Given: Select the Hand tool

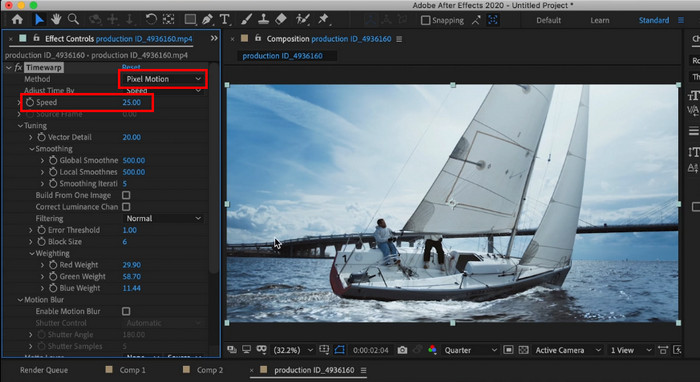Looking at the screenshot, I should (56, 20).
